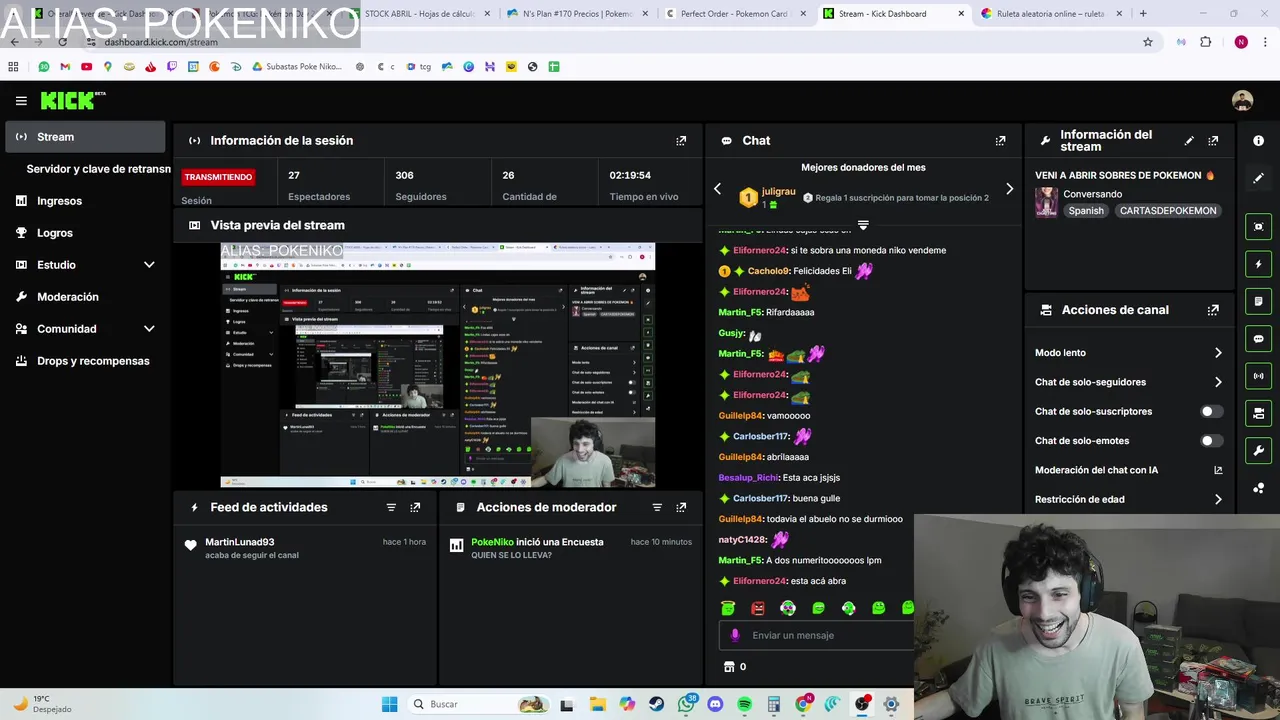The height and width of the screenshot is (720, 1280).
Task: Pop out the Feed de actividades panel
Action: click(x=415, y=508)
